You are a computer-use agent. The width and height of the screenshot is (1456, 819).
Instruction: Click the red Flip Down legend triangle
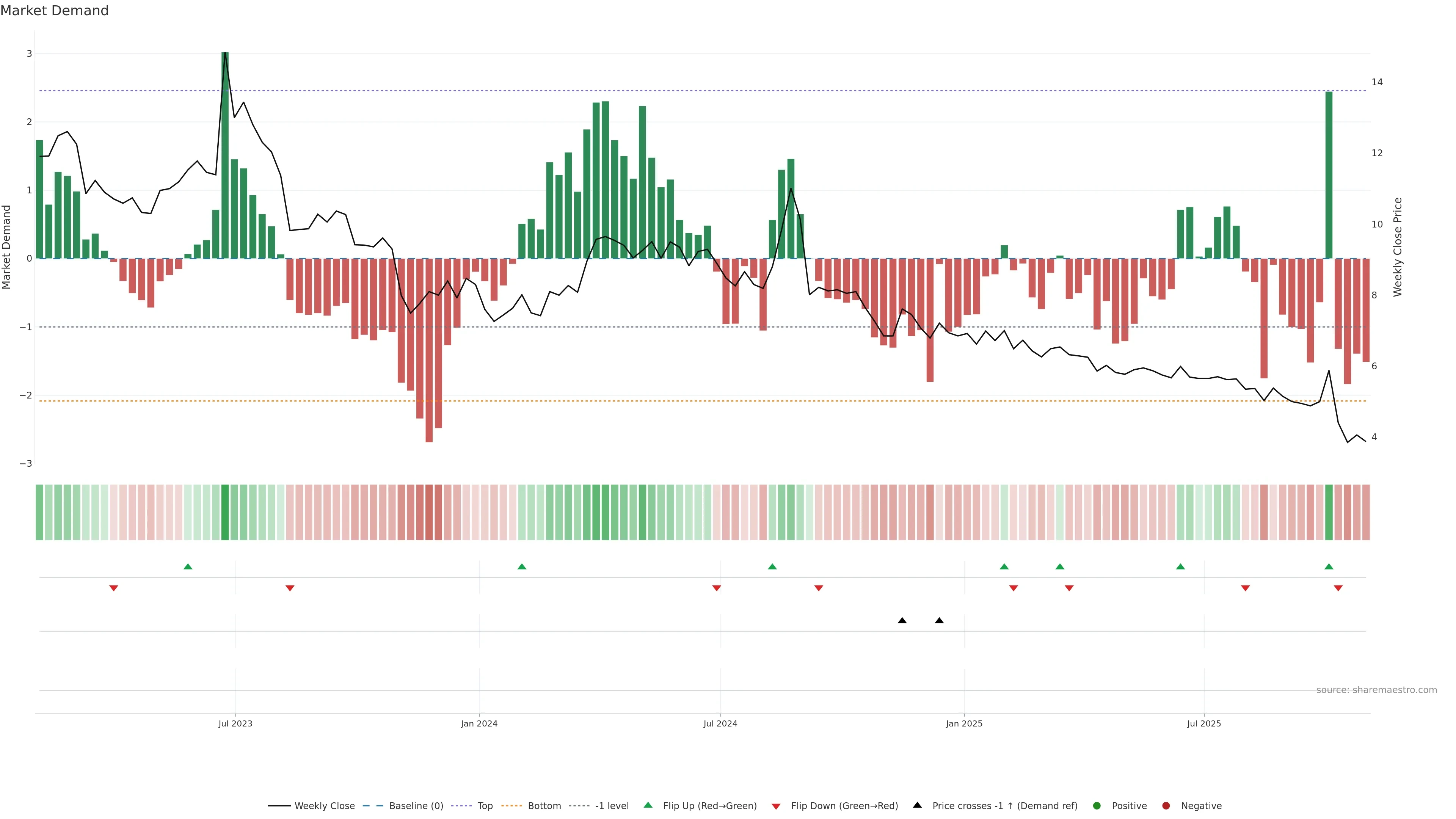(x=776, y=806)
